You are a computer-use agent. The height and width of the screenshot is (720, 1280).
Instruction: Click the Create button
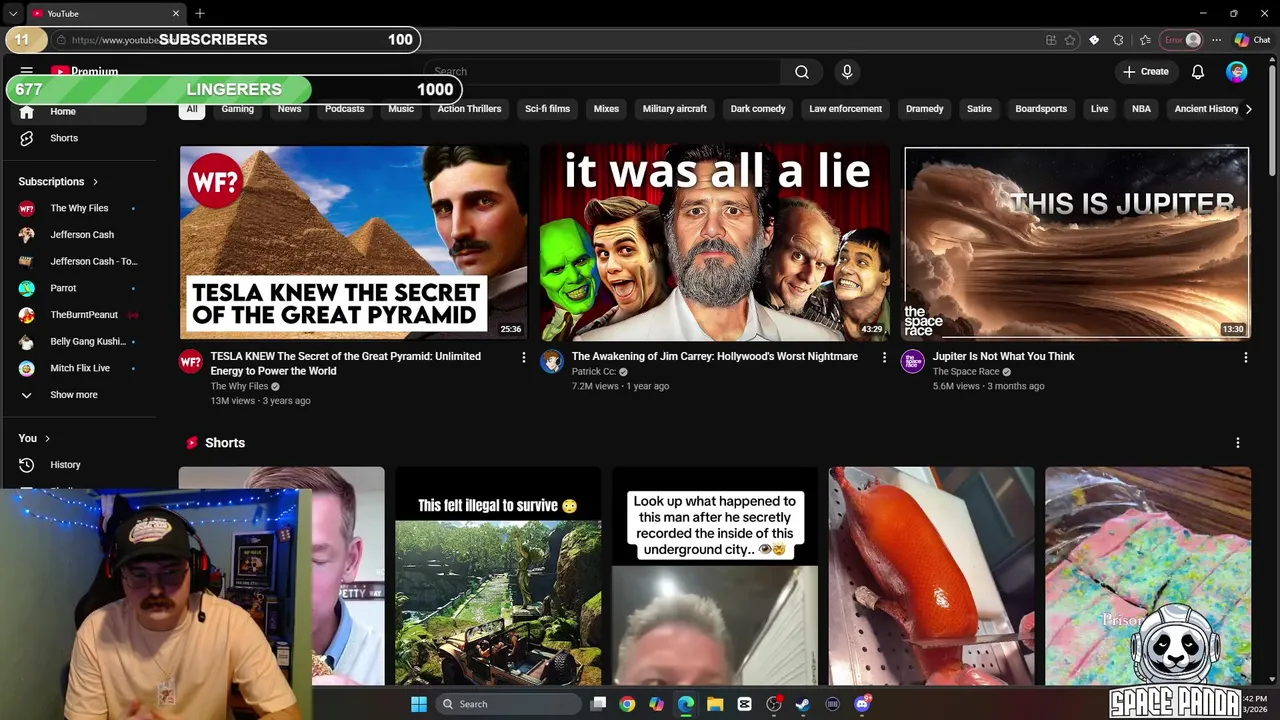(1146, 72)
